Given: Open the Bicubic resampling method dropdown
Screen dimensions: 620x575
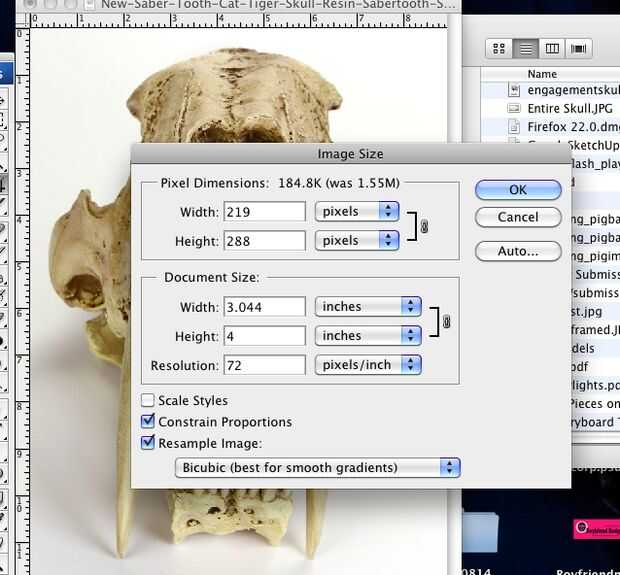Looking at the screenshot, I should pos(318,467).
